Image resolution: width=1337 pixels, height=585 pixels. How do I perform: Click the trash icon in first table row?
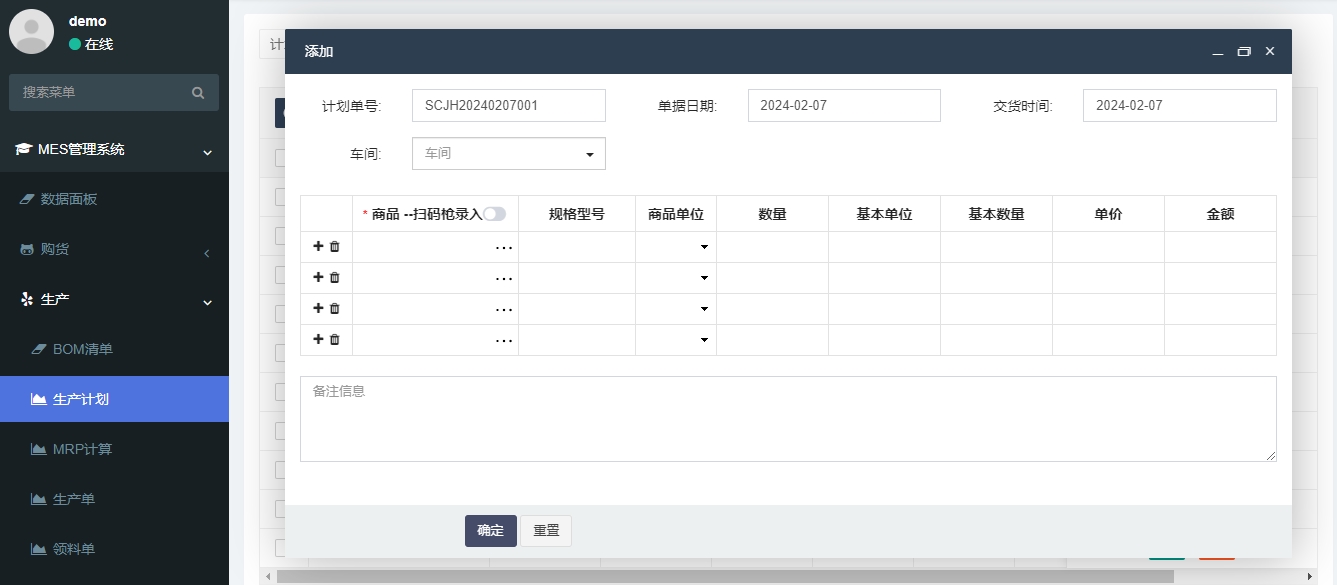pyautogui.click(x=335, y=246)
